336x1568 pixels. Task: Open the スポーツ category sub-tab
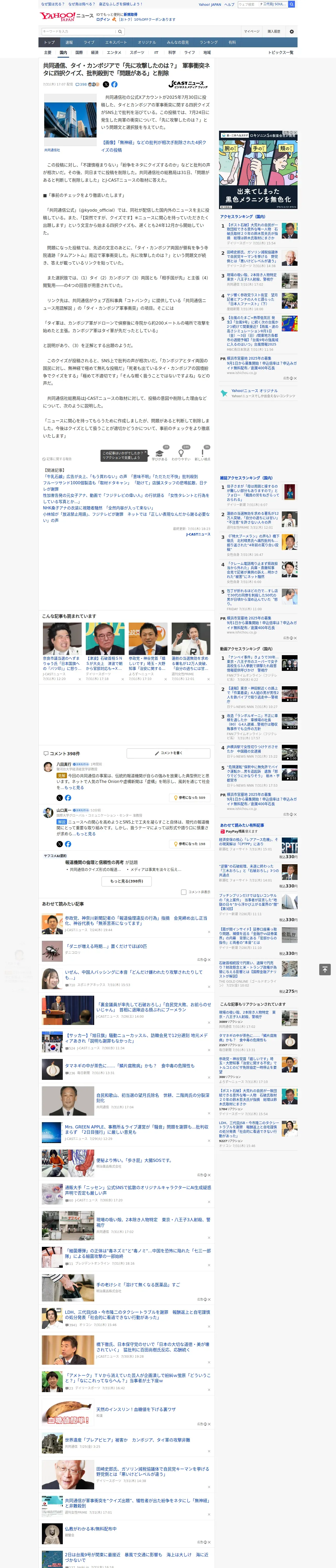tap(137, 52)
